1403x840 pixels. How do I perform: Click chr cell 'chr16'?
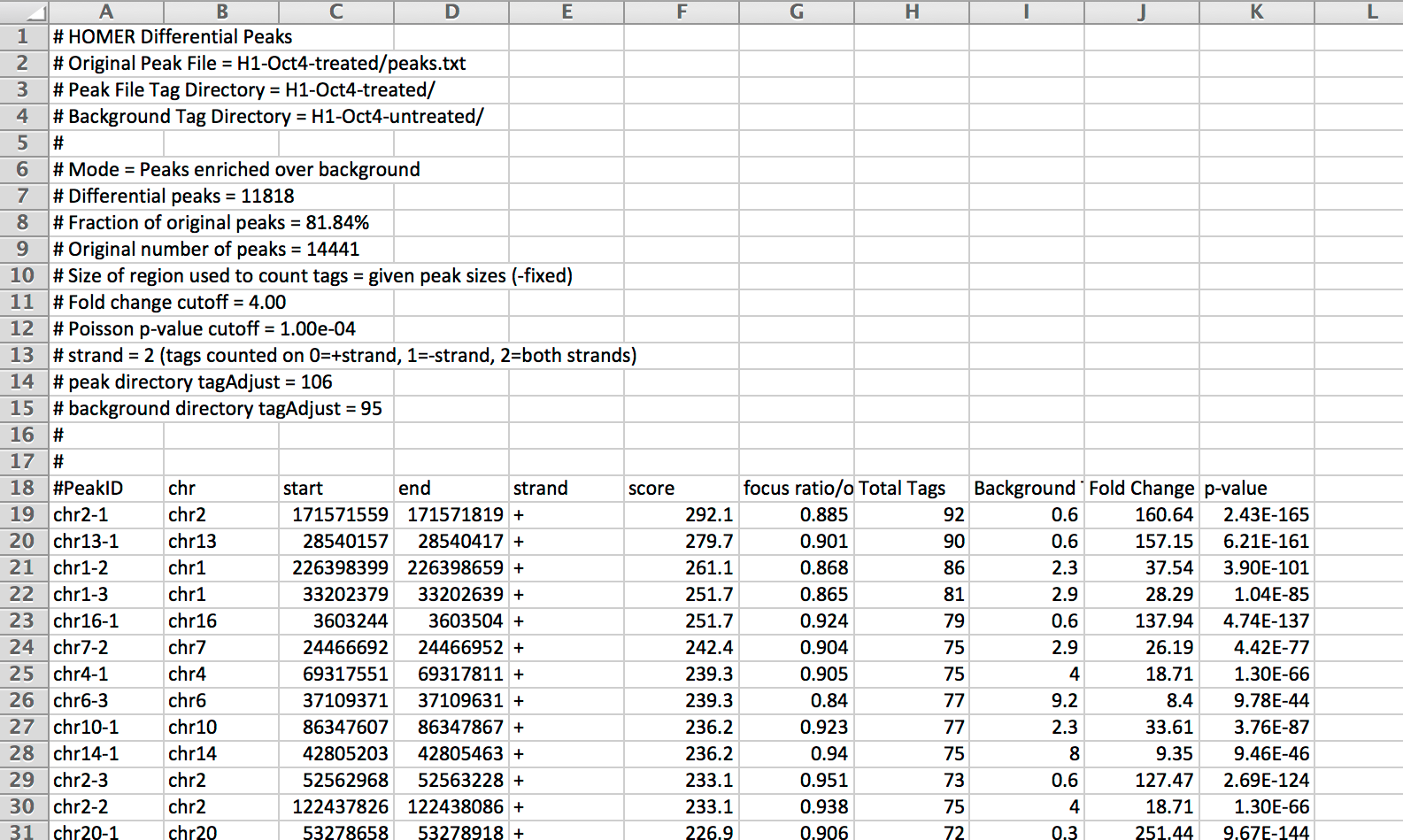click(221, 620)
